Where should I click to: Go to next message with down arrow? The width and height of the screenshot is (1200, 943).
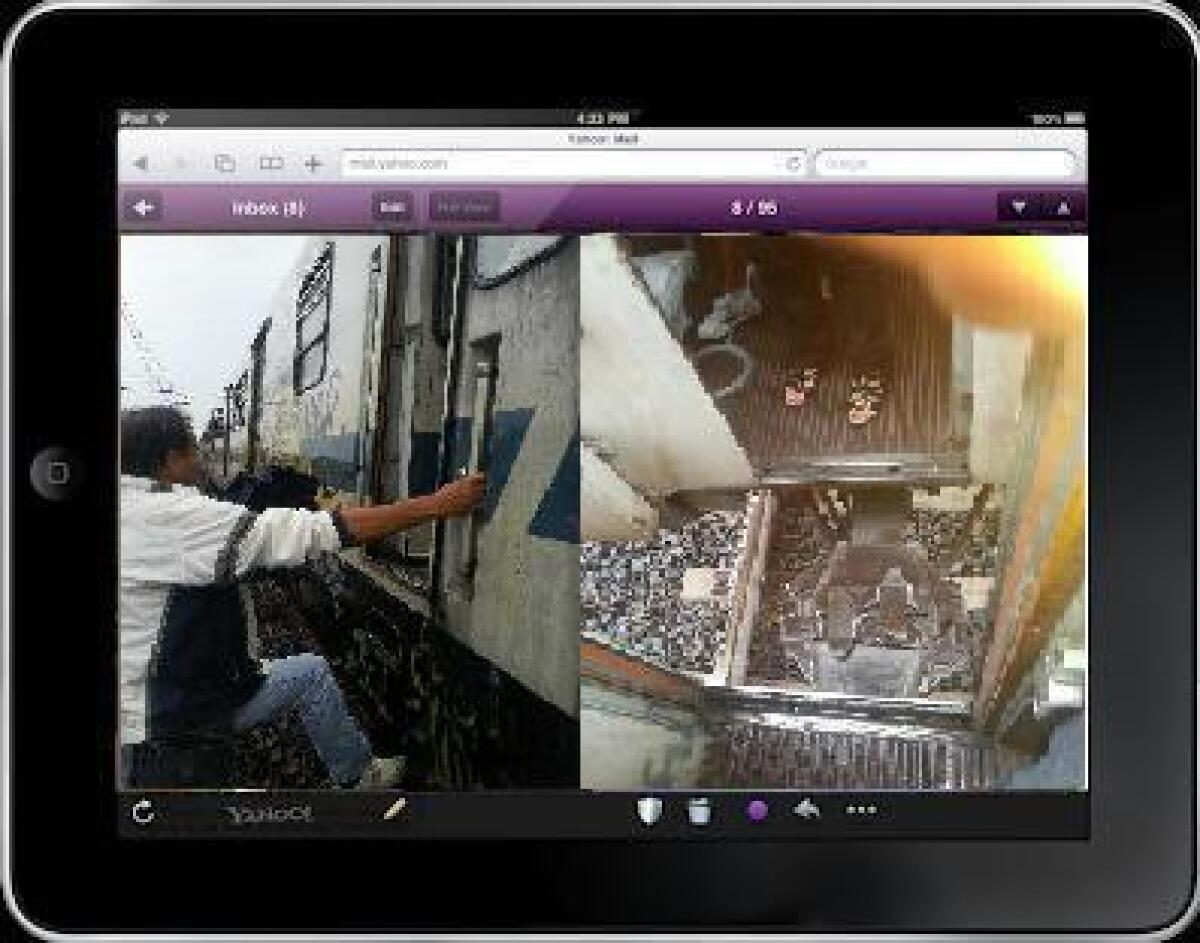(x=1019, y=208)
